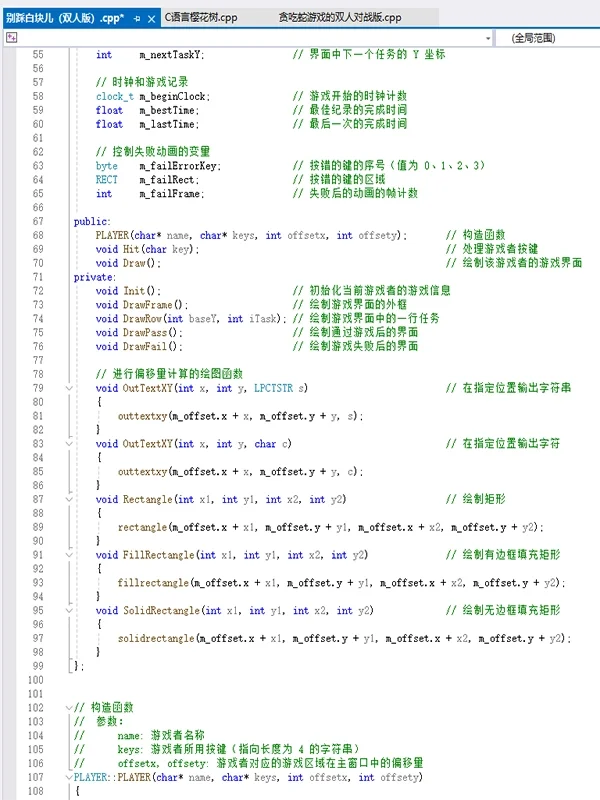This screenshot has width=600, height=800.
Task: Click the comment // 构造函数 on line 68
Action: [476, 235]
